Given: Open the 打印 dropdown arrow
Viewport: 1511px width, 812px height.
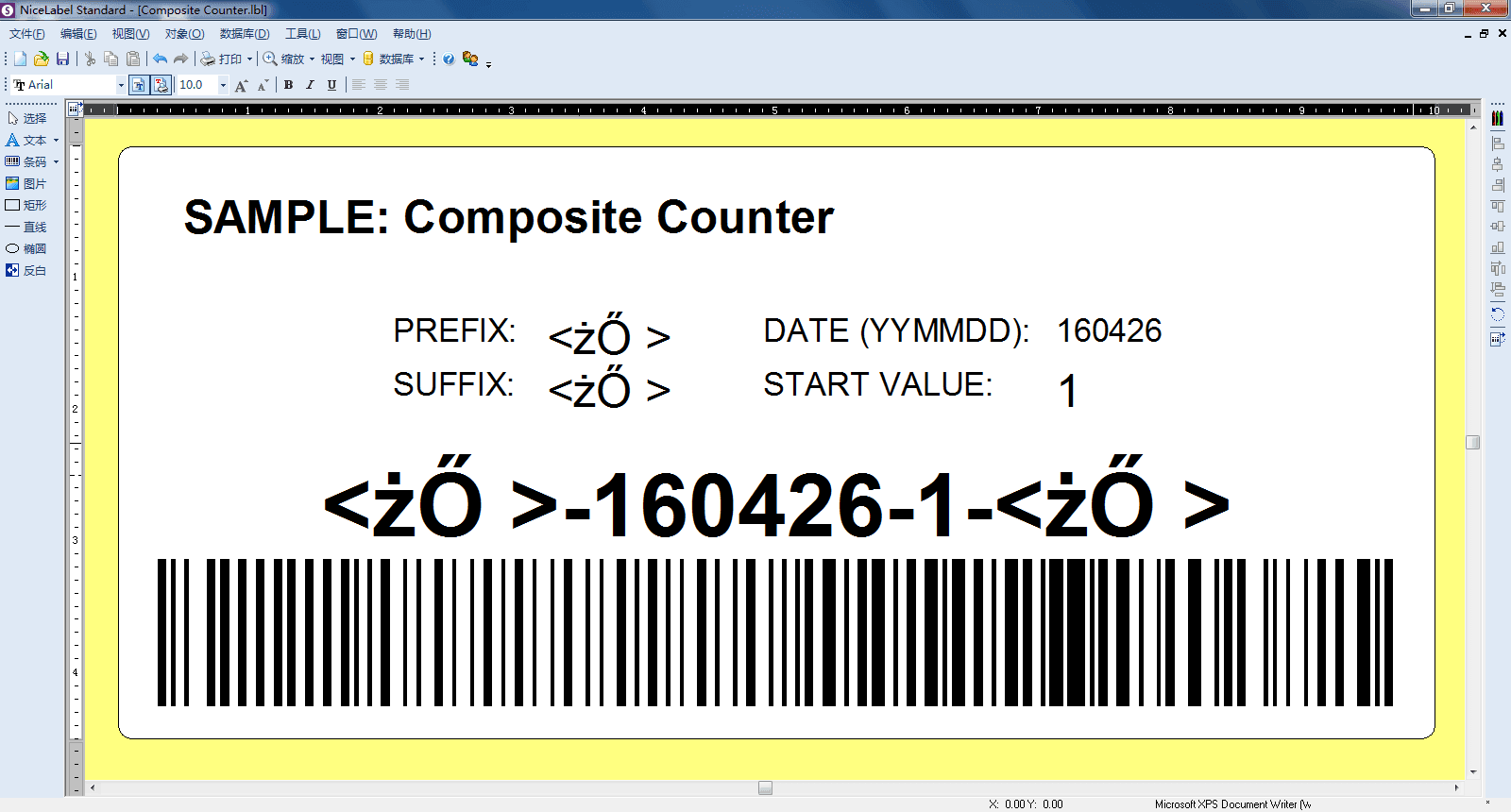Looking at the screenshot, I should (249, 59).
